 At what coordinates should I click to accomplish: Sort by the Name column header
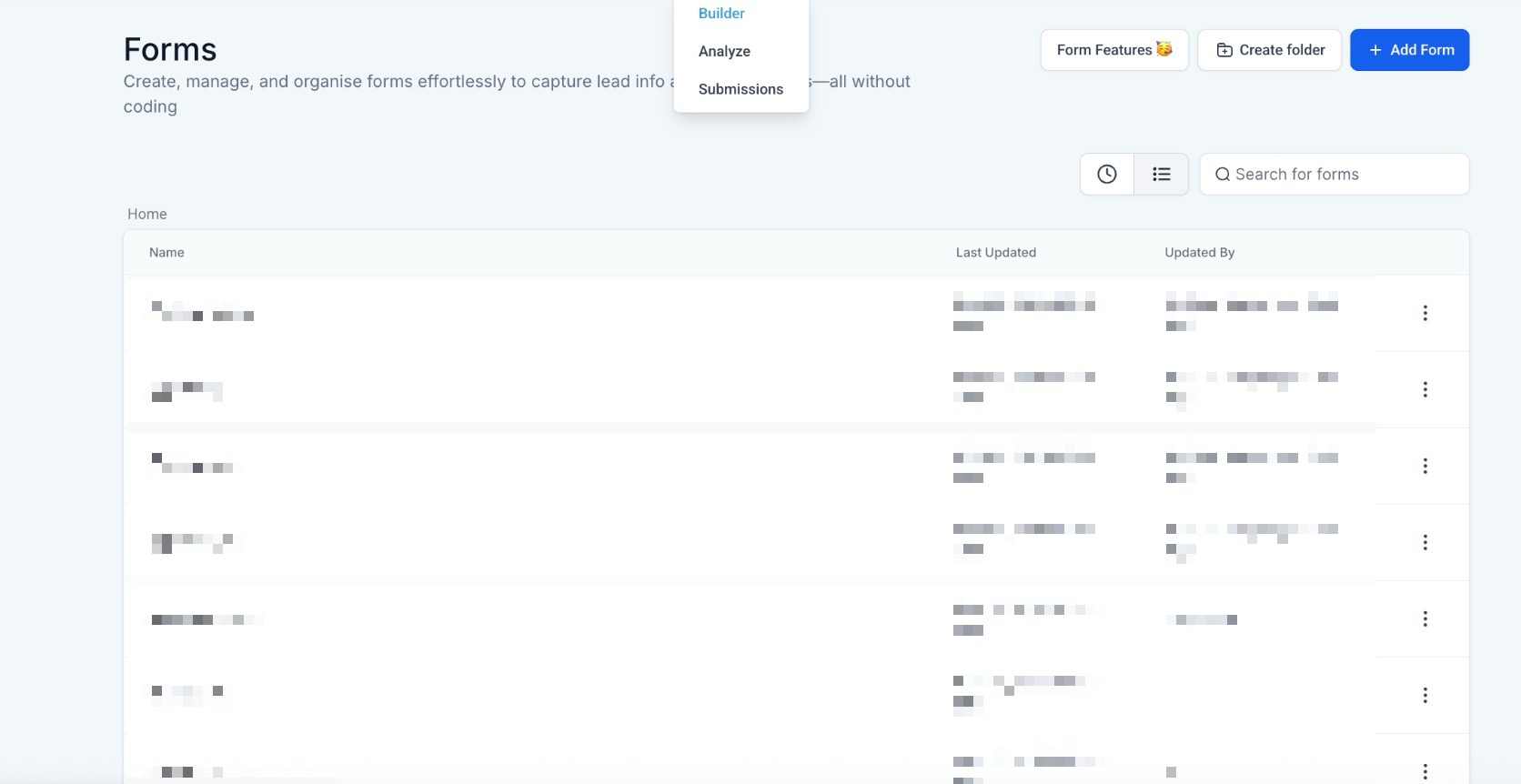coord(166,252)
